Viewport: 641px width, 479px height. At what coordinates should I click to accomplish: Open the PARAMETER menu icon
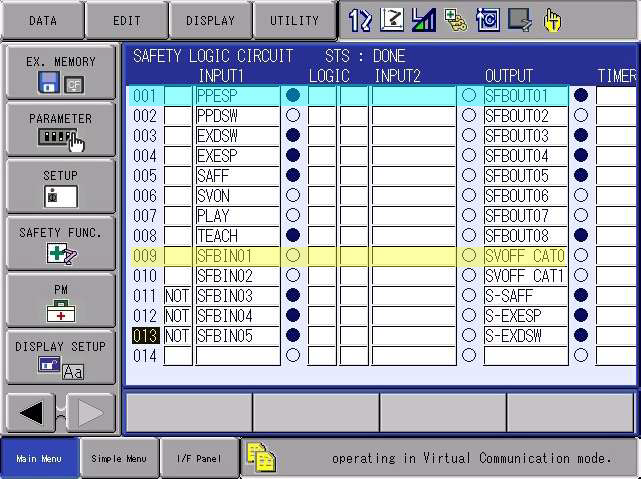coord(61,130)
